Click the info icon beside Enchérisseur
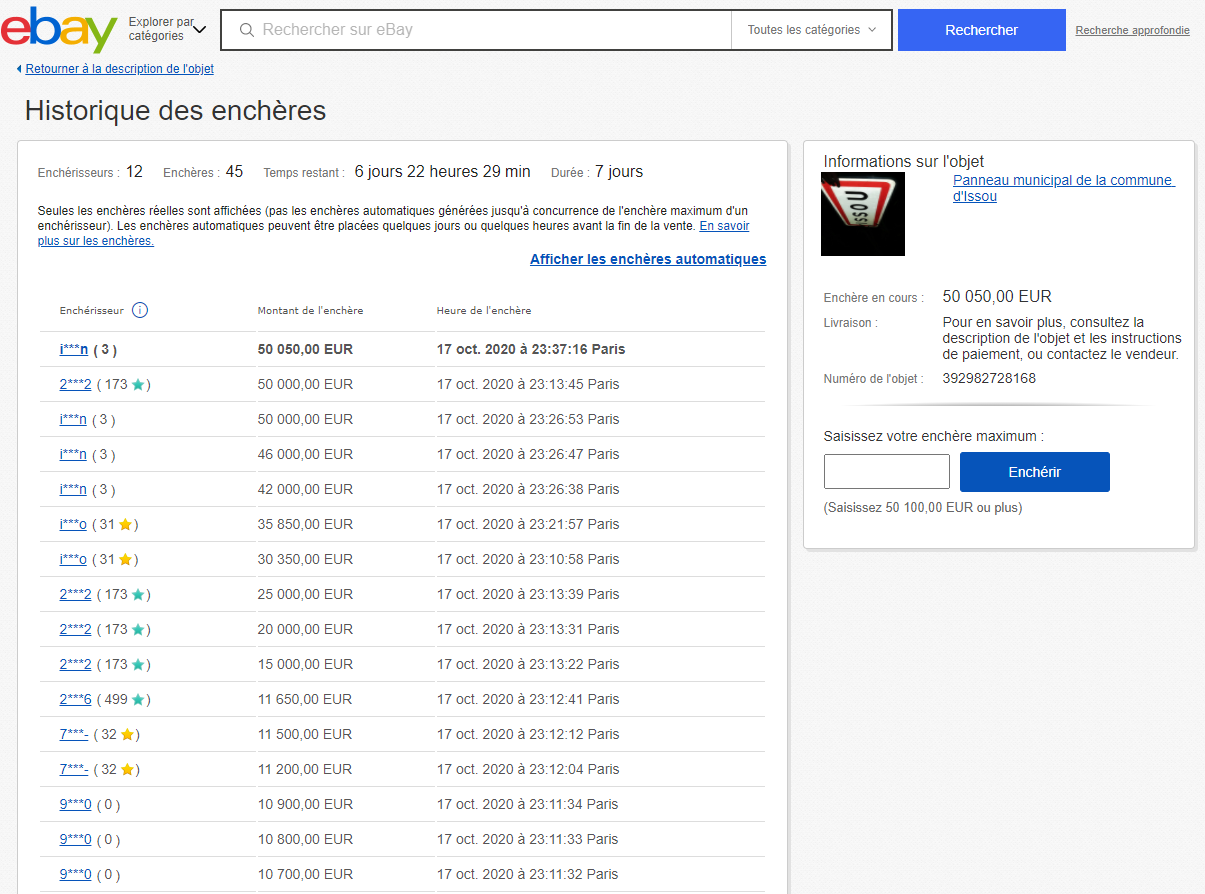This screenshot has height=894, width=1205. point(140,310)
